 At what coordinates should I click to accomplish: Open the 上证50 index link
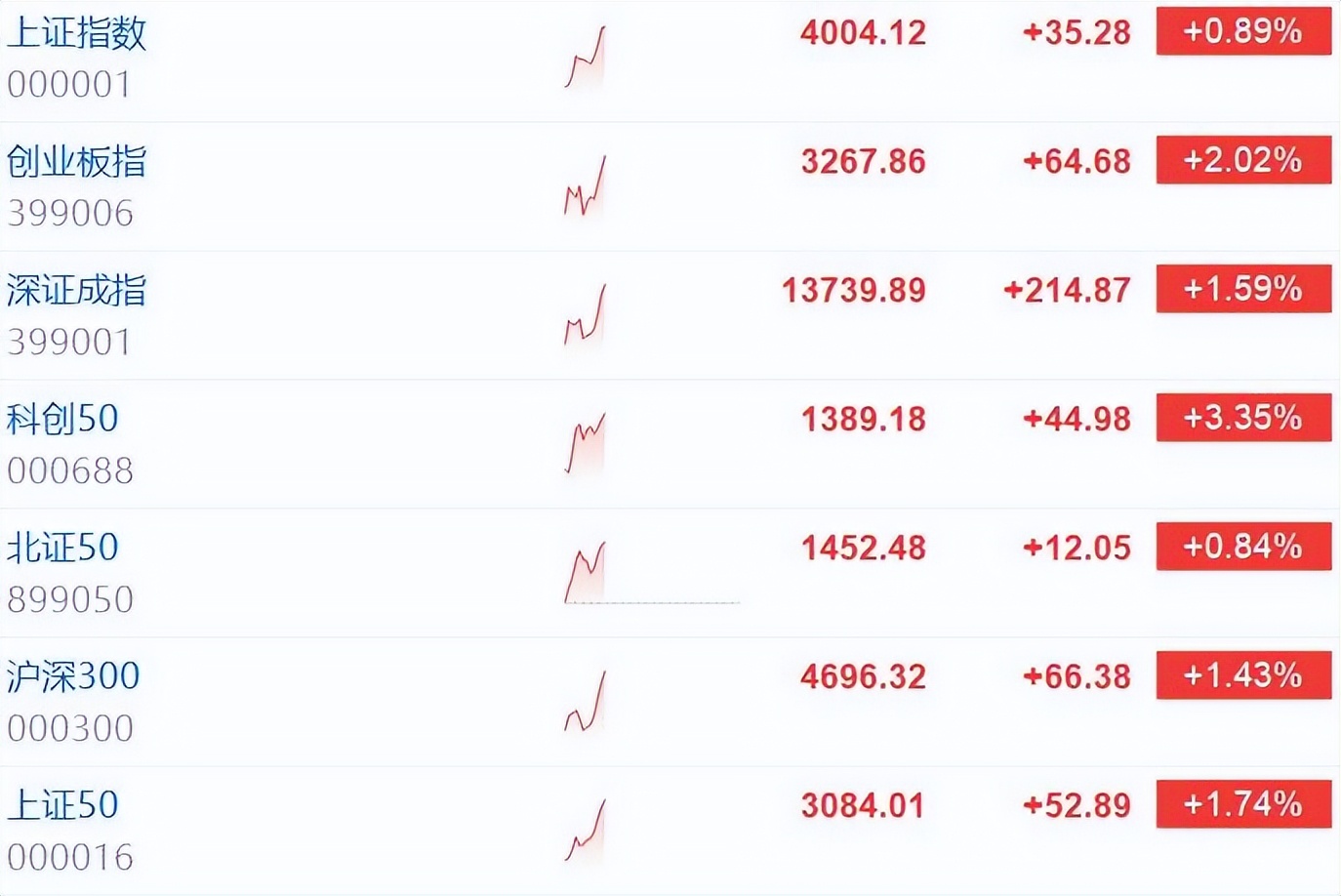(x=62, y=806)
